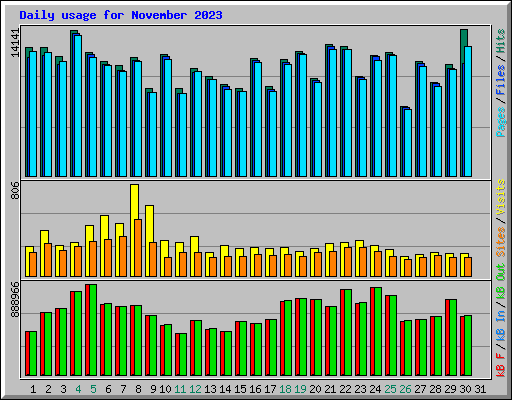Click the cyan pages bar for day 21
The height and width of the screenshot is (400, 512).
(x=333, y=113)
